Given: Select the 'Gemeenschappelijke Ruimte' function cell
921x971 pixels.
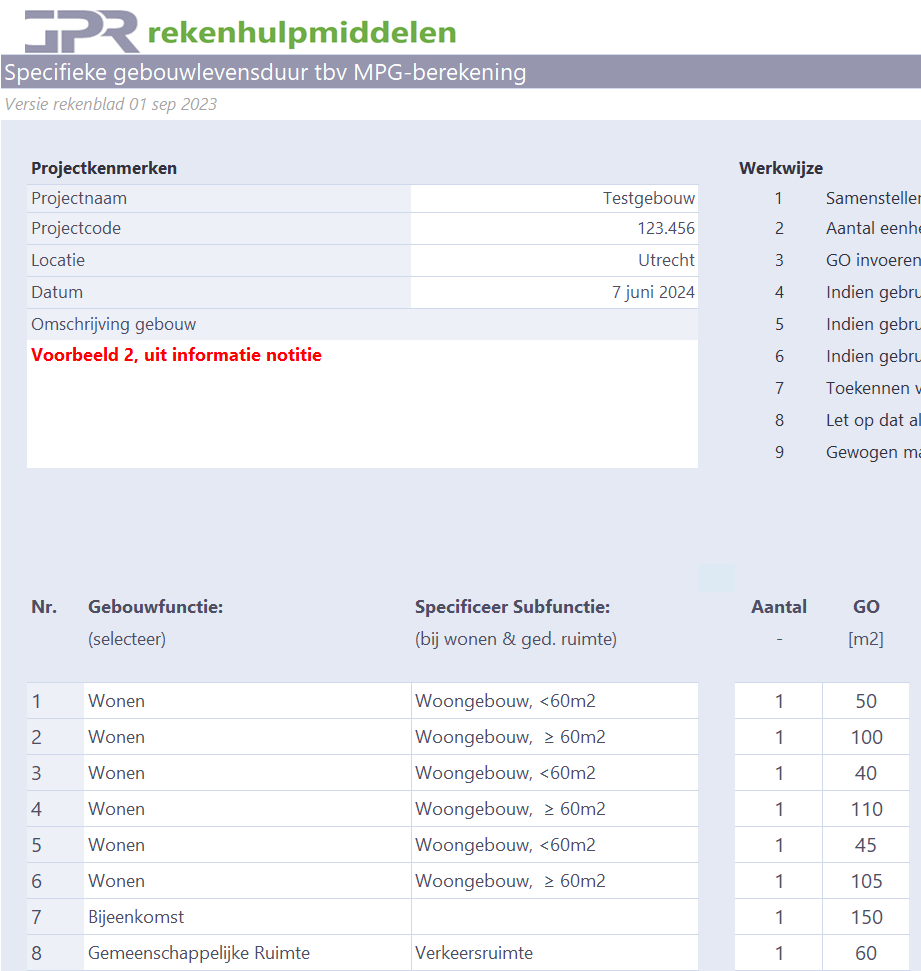Looking at the screenshot, I should tap(247, 952).
